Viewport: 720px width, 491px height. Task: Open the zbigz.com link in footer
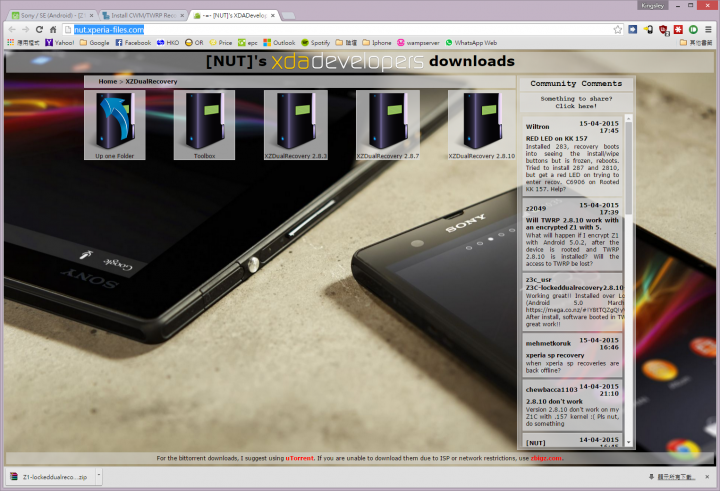[x=546, y=458]
